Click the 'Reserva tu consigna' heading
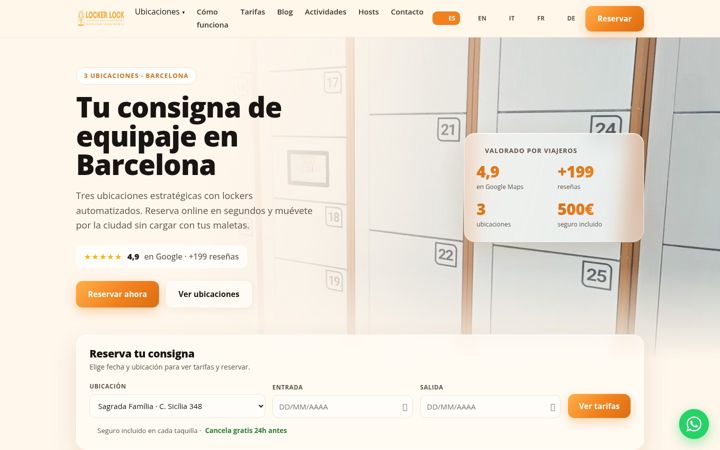The width and height of the screenshot is (720, 450). point(142,354)
